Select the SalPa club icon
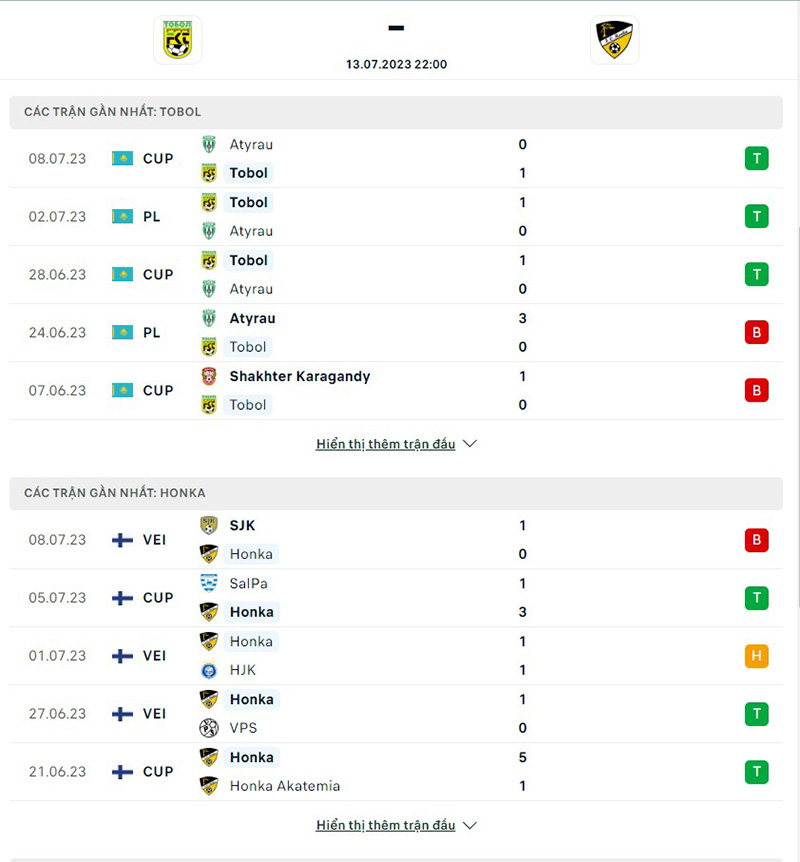Image resolution: width=800 pixels, height=862 pixels. pyautogui.click(x=211, y=583)
